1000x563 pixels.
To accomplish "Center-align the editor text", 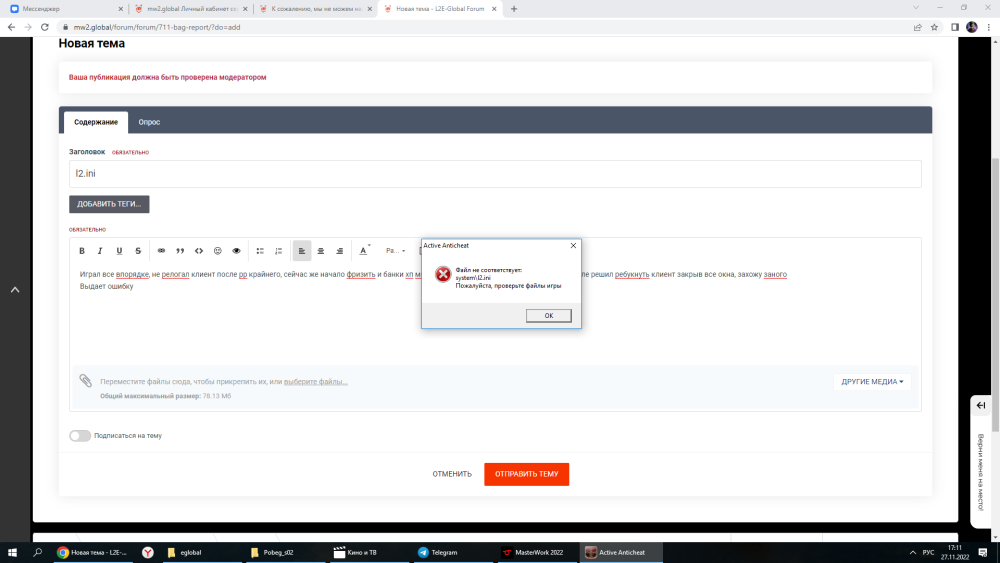I will click(321, 251).
